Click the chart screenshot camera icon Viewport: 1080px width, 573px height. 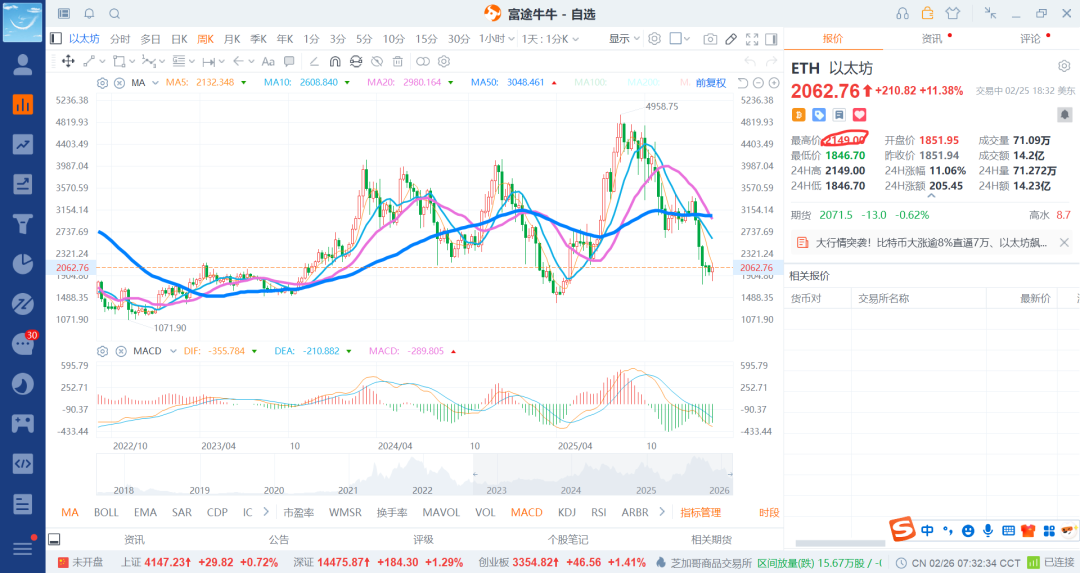(710, 39)
